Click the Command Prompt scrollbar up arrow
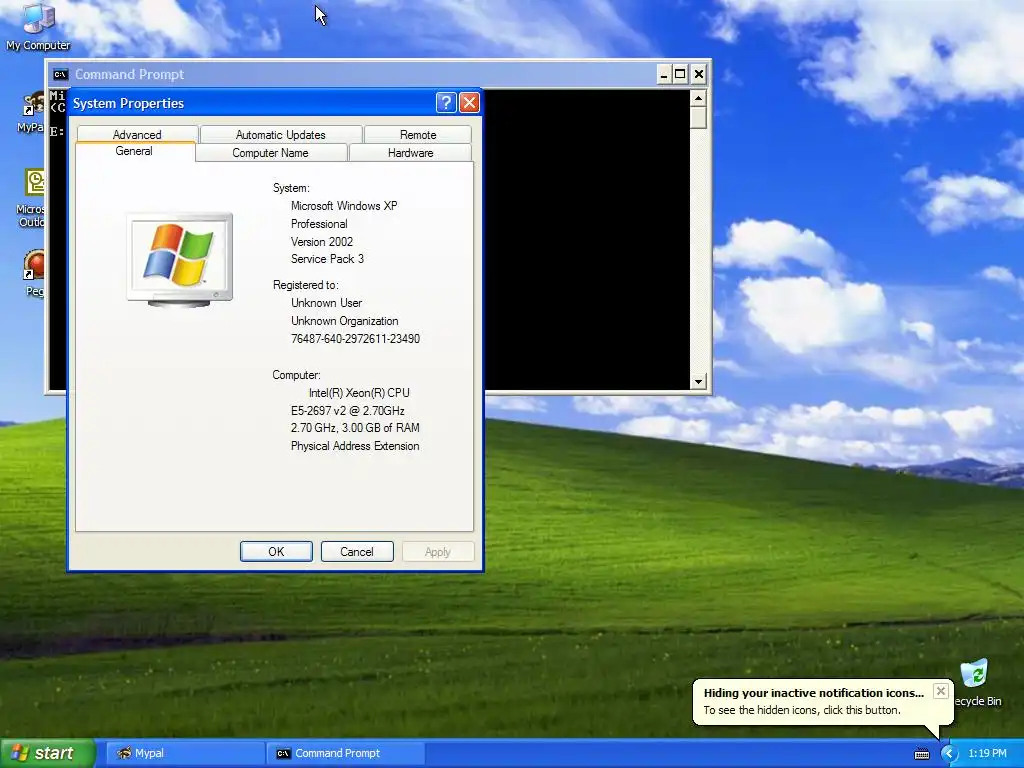Screen dimensions: 1024x768 pyautogui.click(x=698, y=99)
